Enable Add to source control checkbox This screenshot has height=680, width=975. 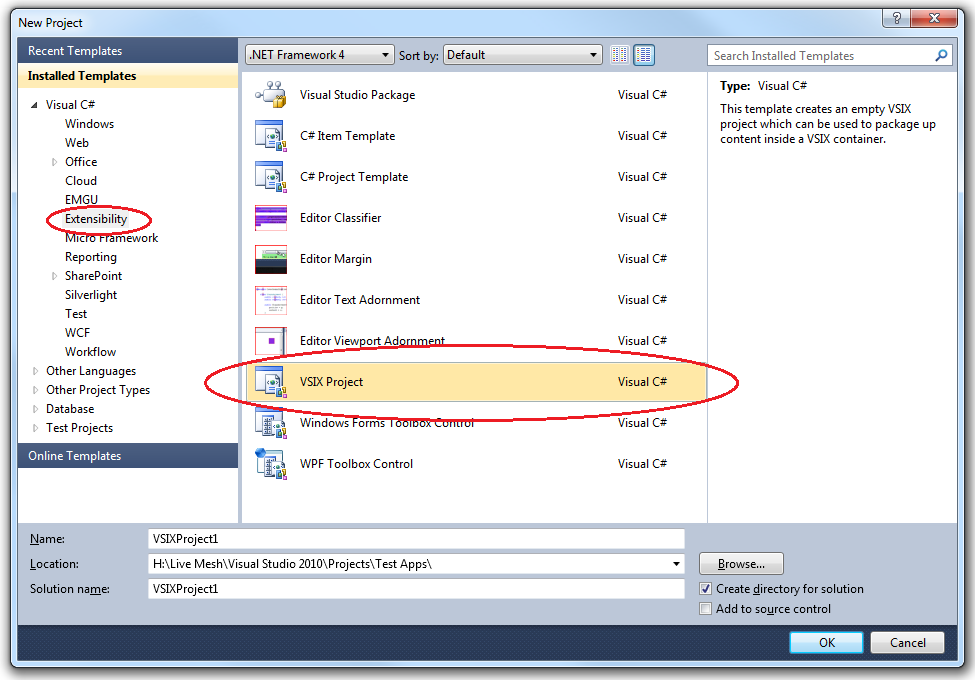pyautogui.click(x=705, y=609)
